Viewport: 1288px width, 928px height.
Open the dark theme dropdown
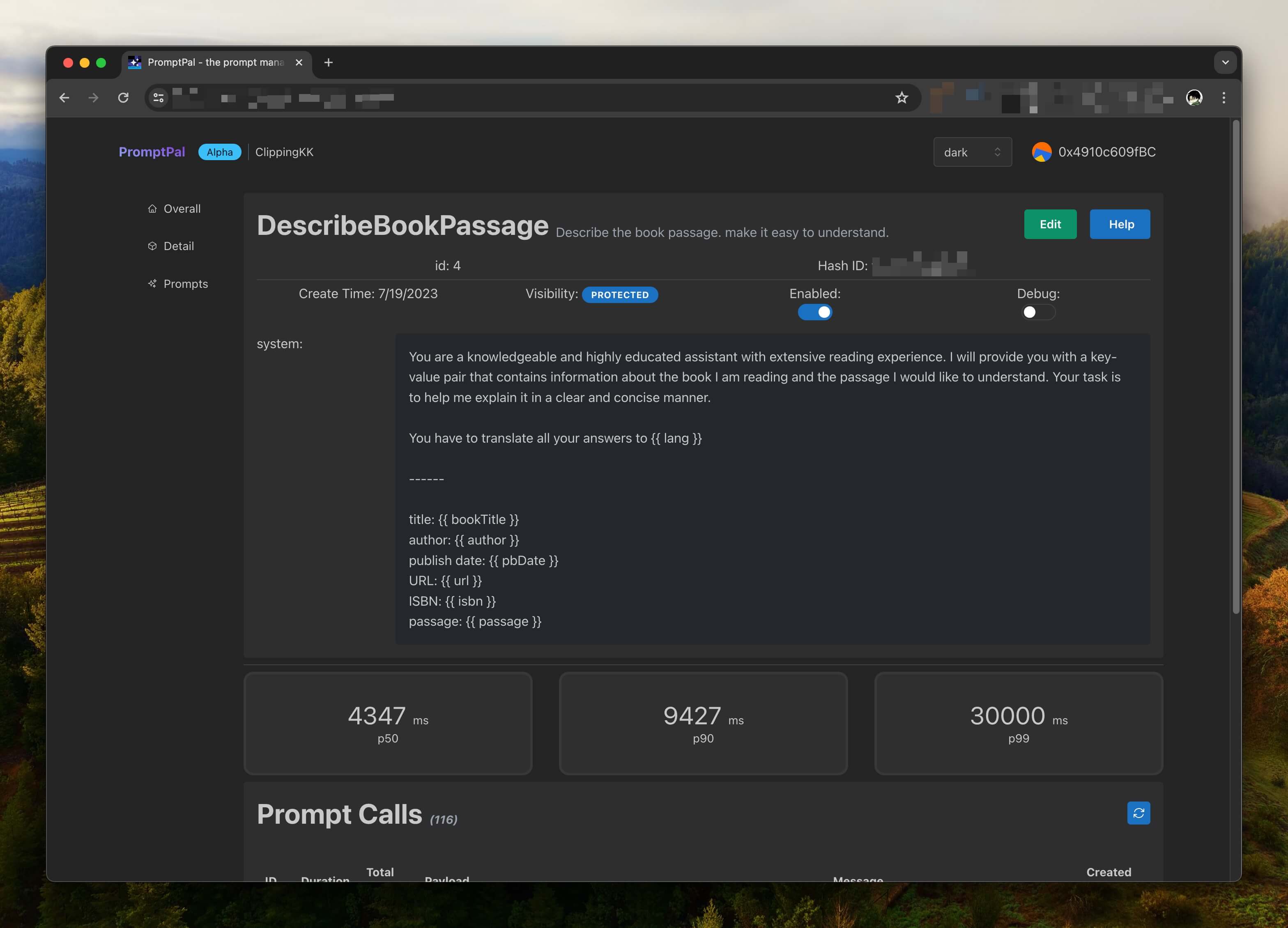(x=972, y=152)
